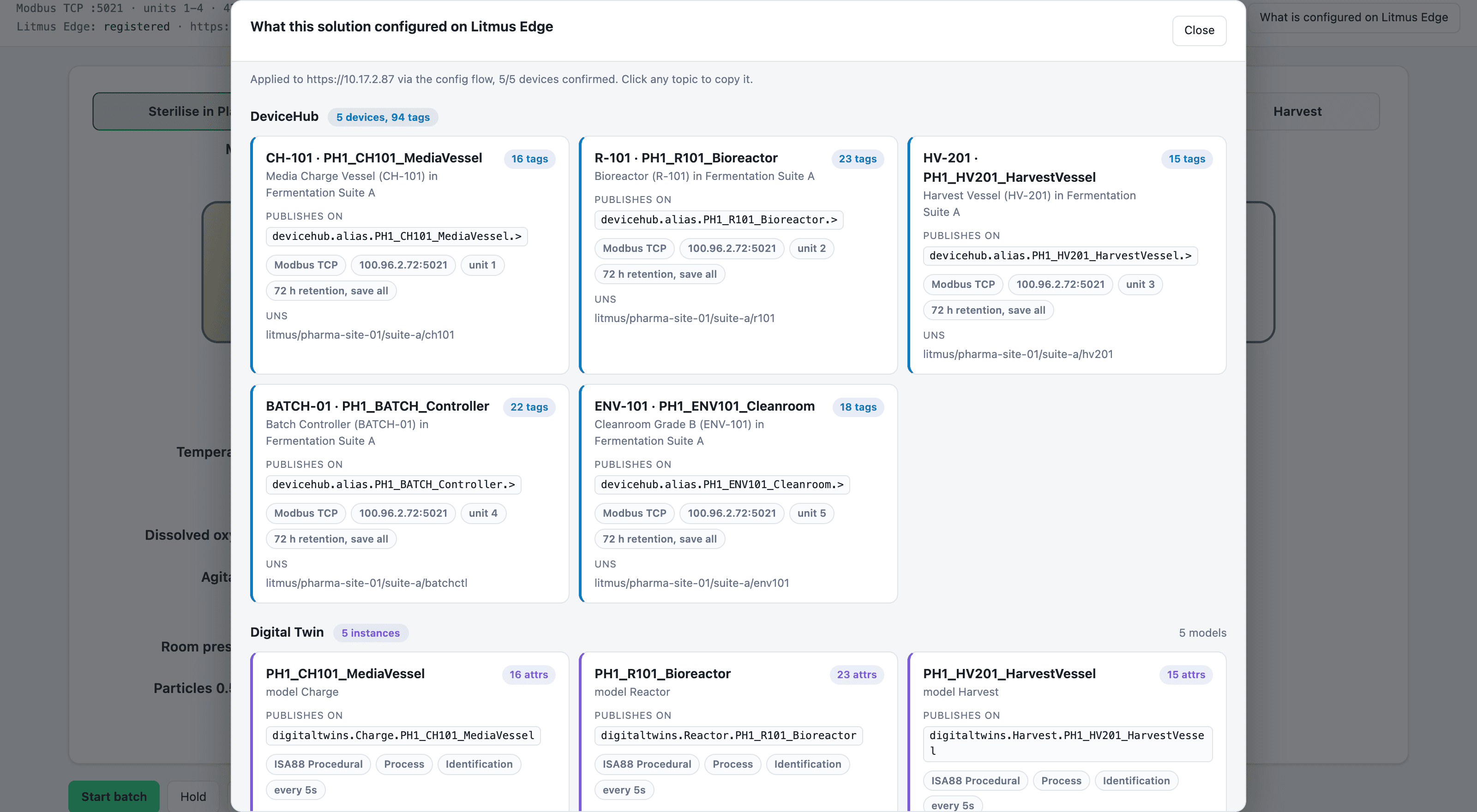1477x812 pixels.
Task: Click 'ISA88 Procedural' chip on PH1_HV201_HarvestVessel twin
Action: coord(975,781)
